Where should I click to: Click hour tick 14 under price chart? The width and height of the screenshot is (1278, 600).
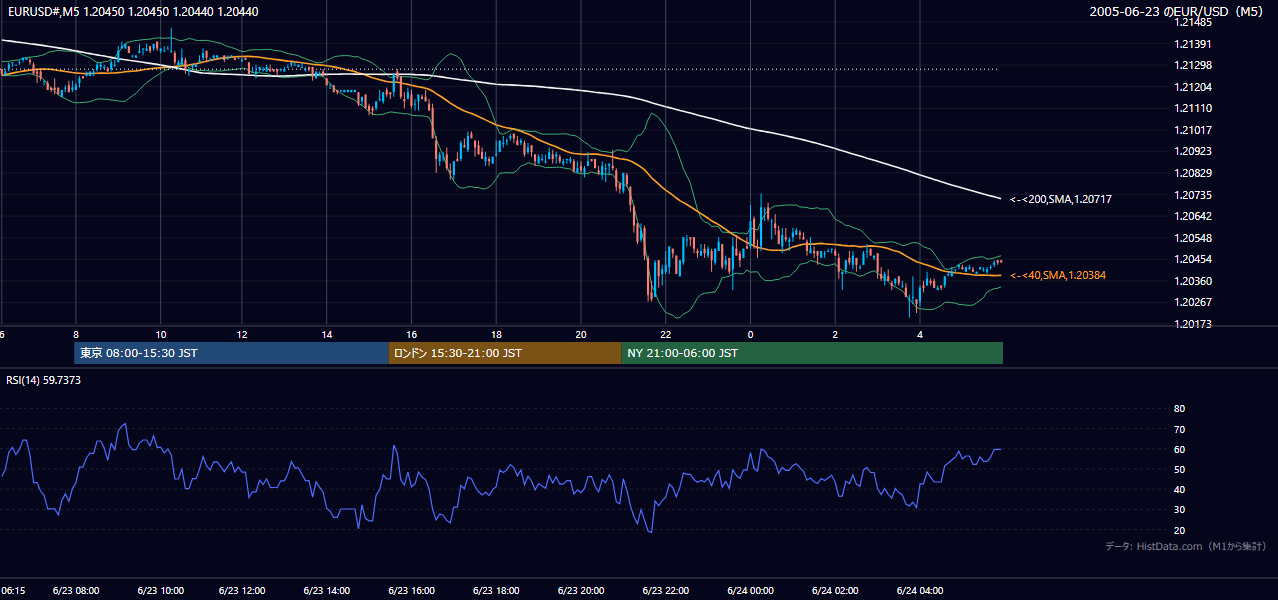coord(326,334)
